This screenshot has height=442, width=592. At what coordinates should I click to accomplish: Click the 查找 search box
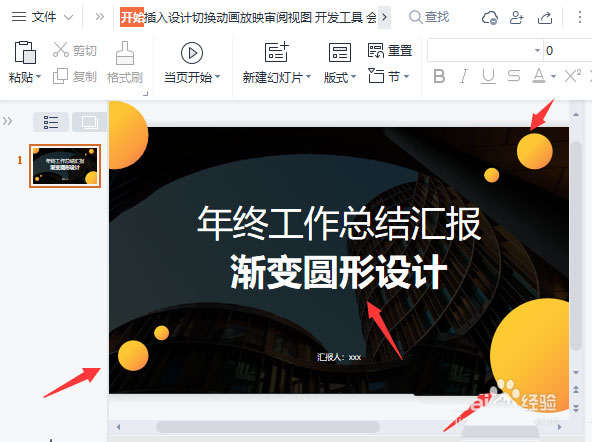[429, 17]
